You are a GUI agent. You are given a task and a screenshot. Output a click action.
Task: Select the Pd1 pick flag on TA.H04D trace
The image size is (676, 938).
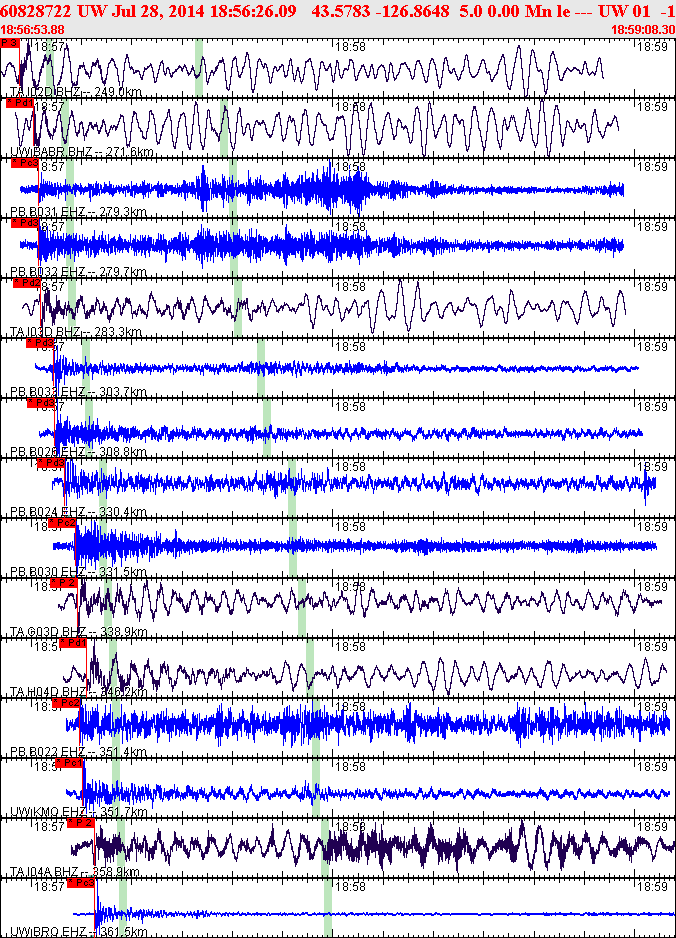pos(73,642)
